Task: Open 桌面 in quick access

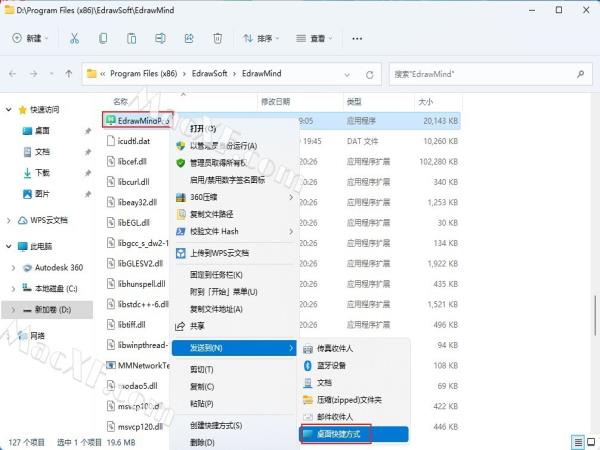Action: tap(42, 131)
